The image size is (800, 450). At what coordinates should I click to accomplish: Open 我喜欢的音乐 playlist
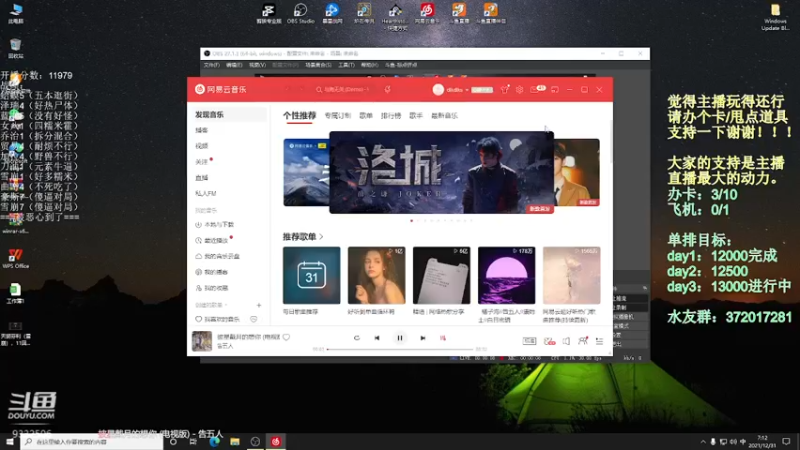tap(218, 319)
